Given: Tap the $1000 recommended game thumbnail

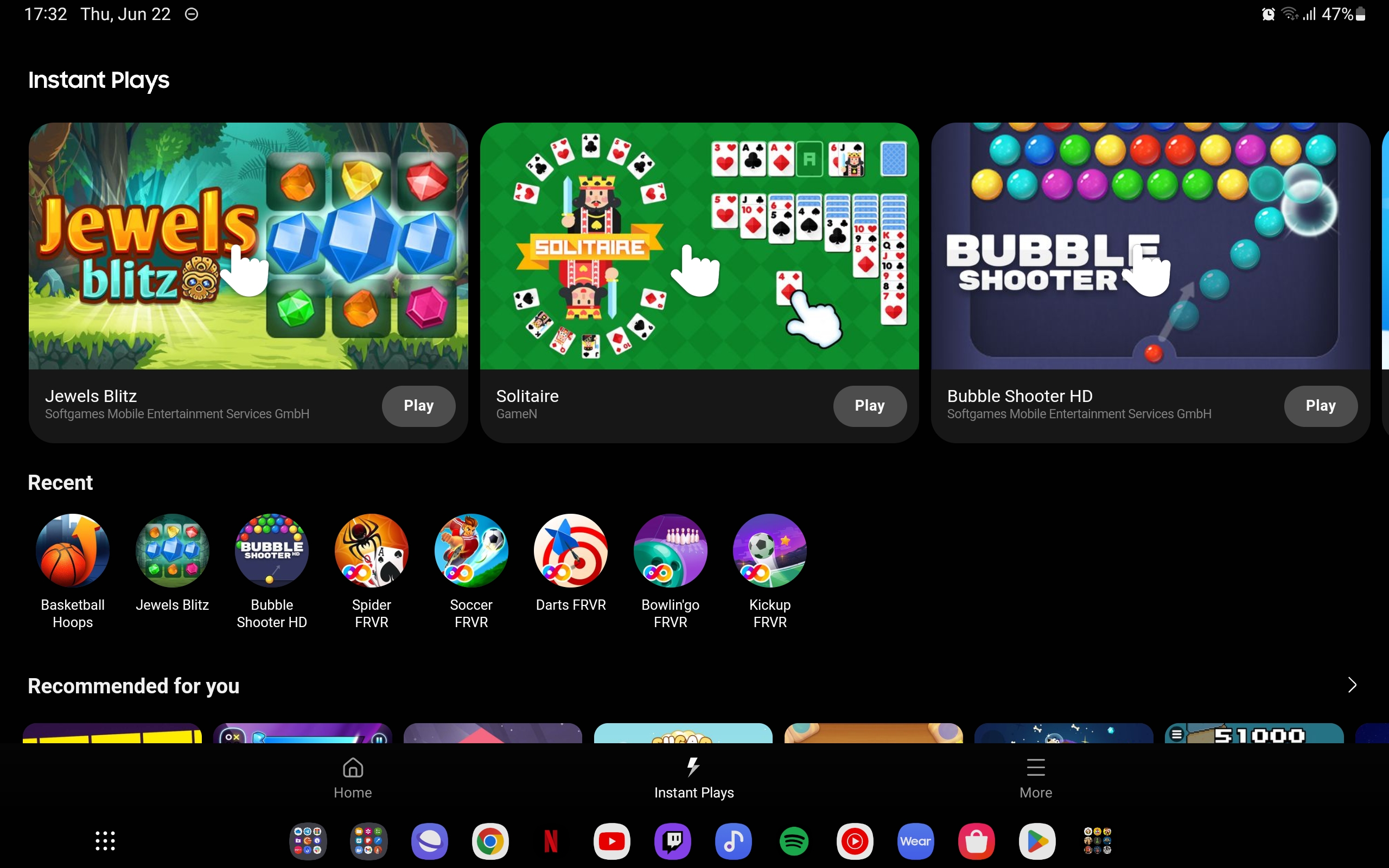Looking at the screenshot, I should (x=1253, y=733).
